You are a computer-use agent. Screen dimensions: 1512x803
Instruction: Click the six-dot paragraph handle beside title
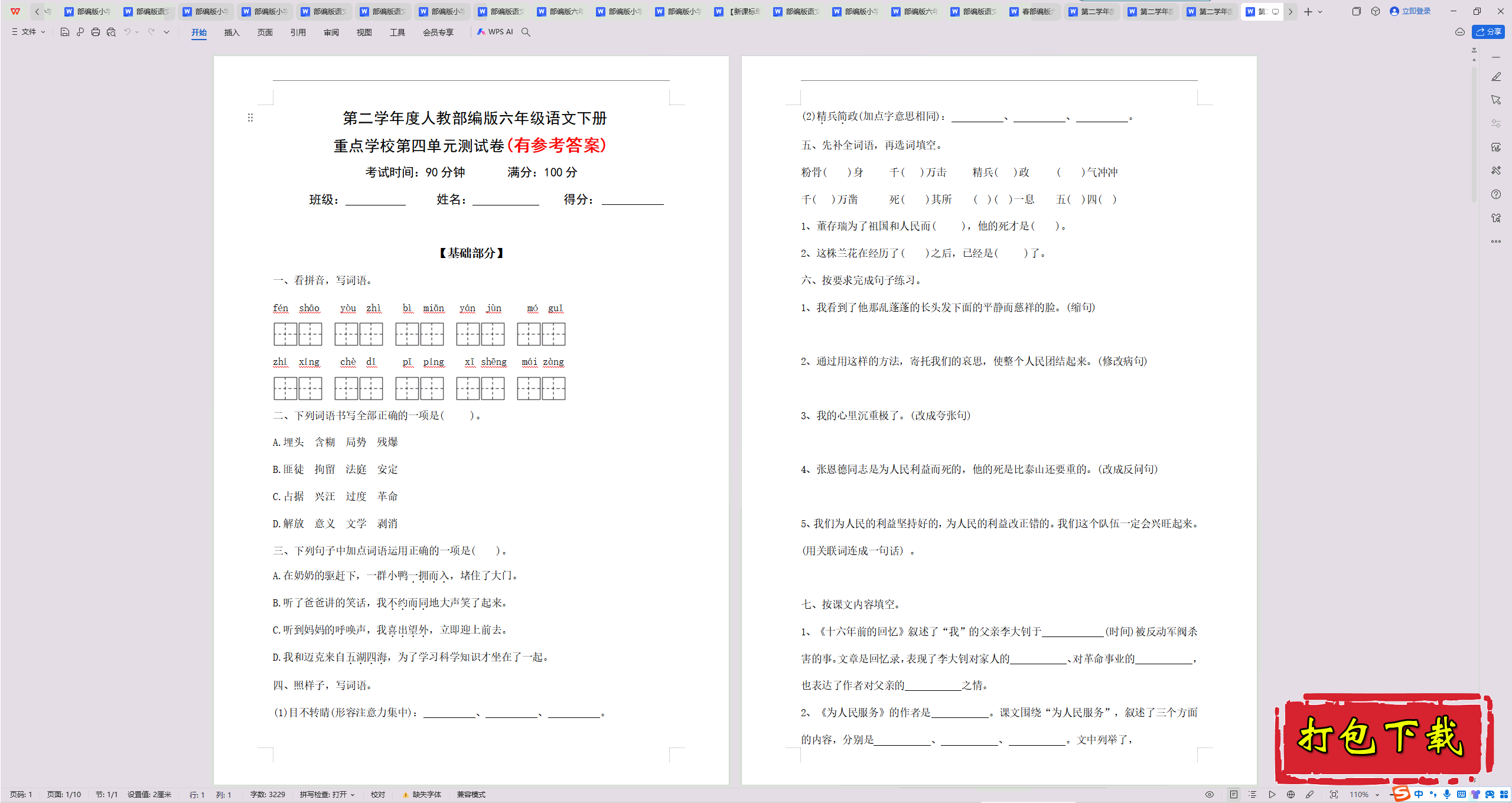(250, 117)
